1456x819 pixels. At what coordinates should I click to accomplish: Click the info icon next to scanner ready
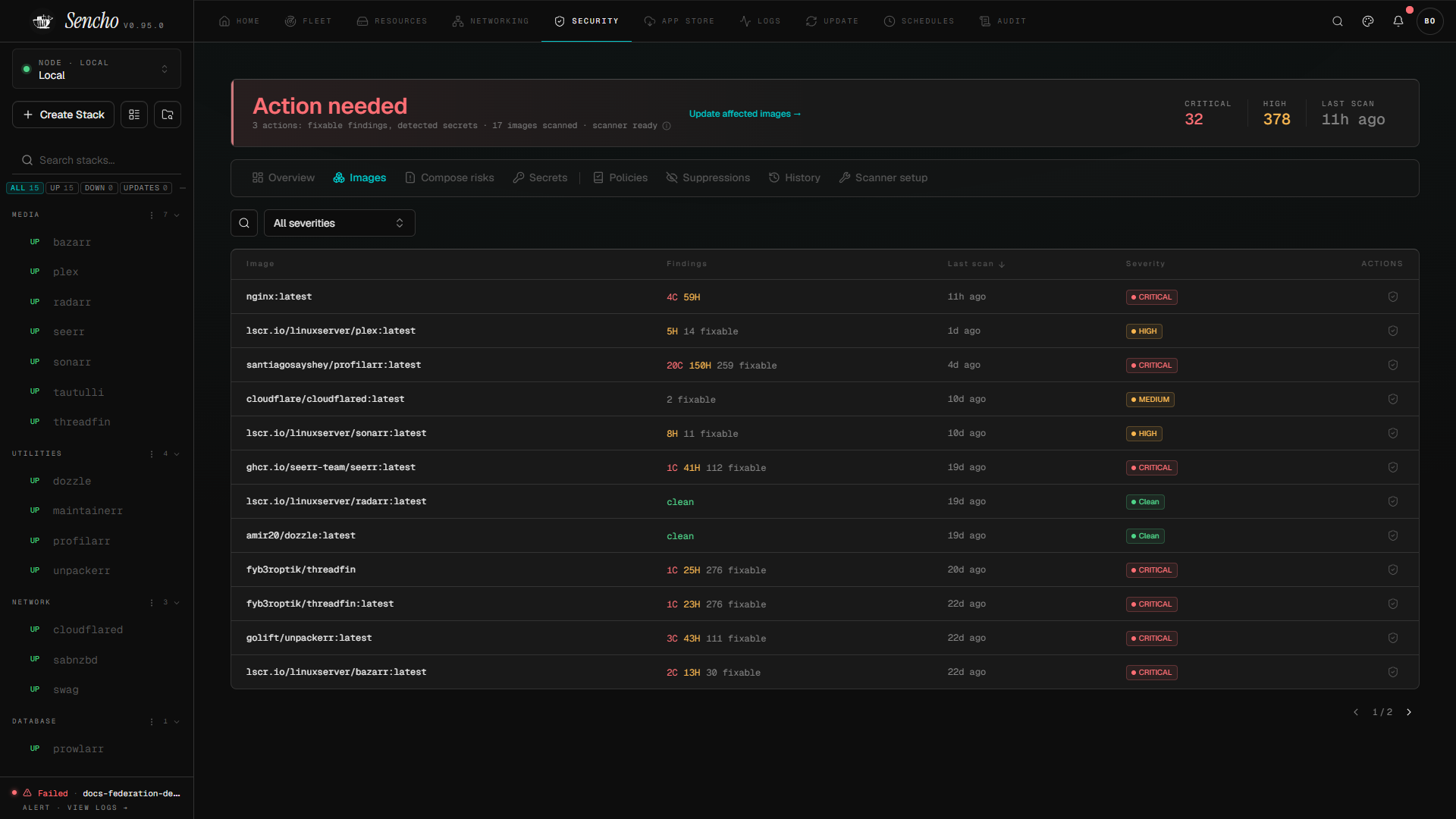pyautogui.click(x=667, y=126)
